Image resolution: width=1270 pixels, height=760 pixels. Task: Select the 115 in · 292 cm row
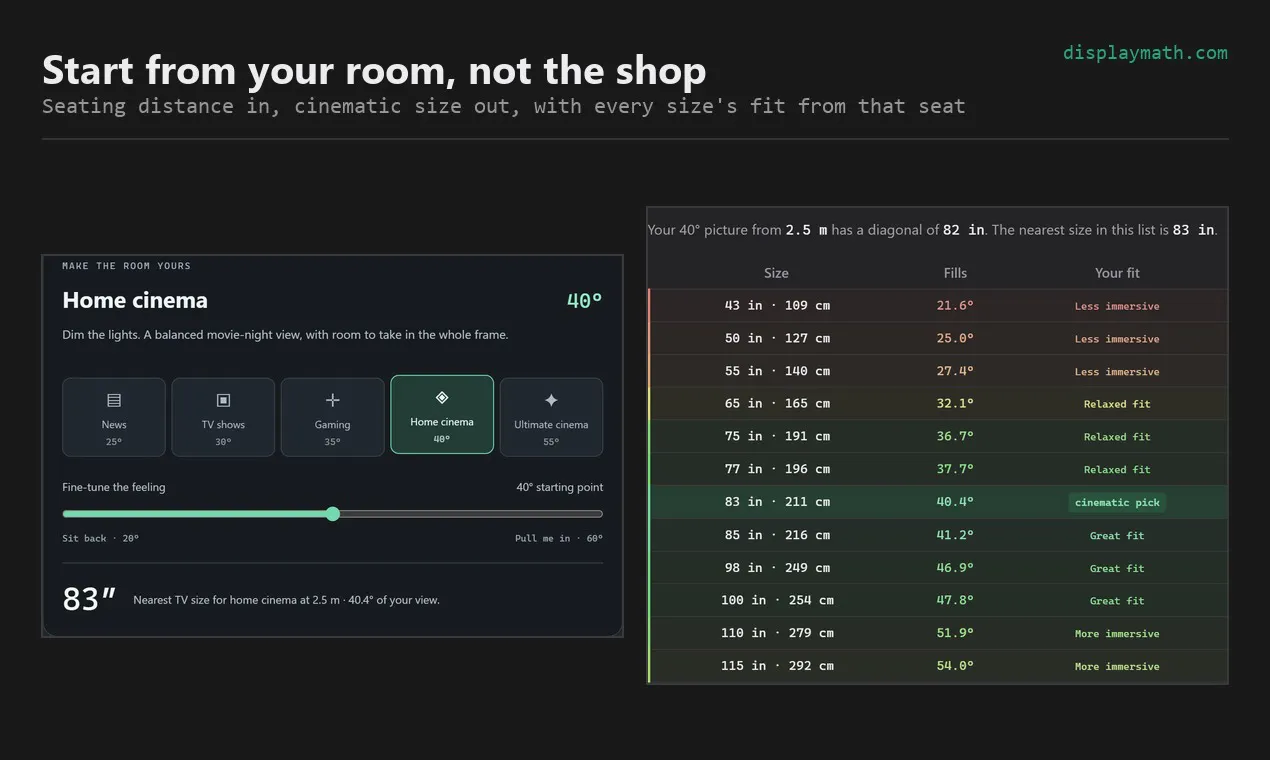(938, 666)
